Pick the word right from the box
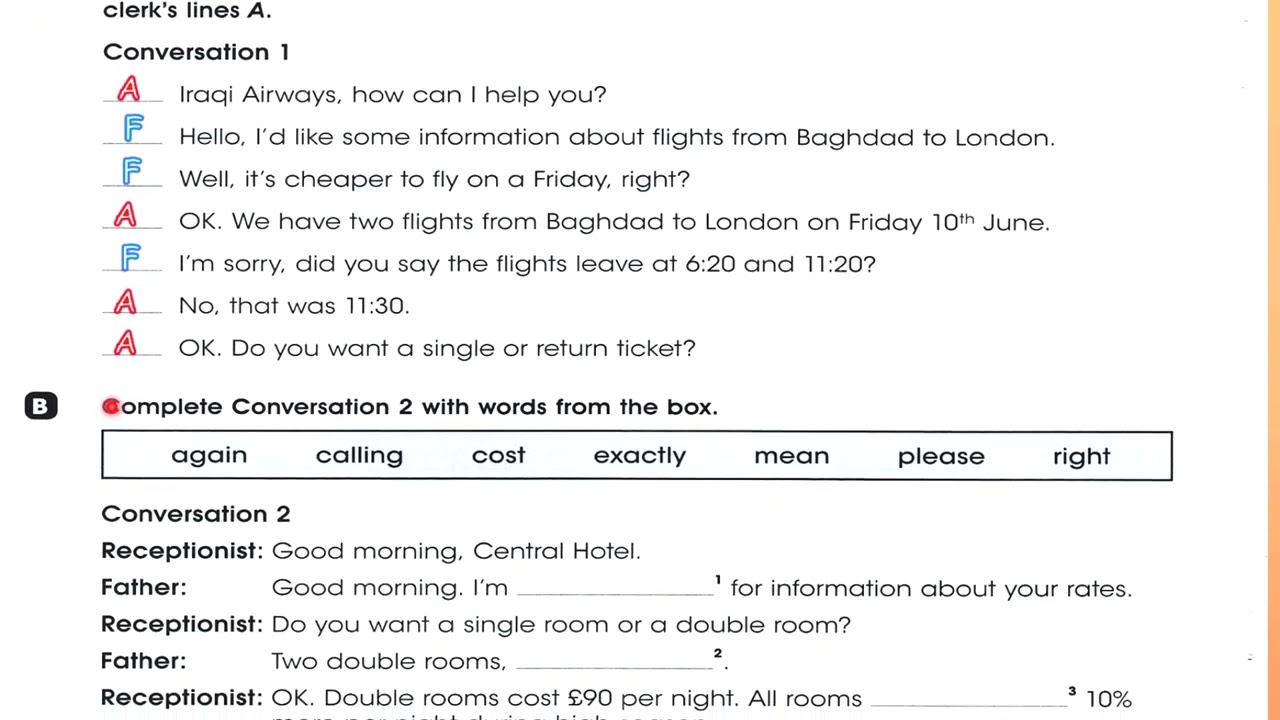Image resolution: width=1280 pixels, height=720 pixels. 1081,456
